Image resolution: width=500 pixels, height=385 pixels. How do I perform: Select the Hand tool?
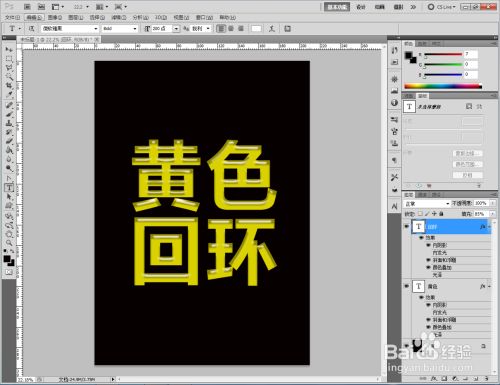point(9,234)
